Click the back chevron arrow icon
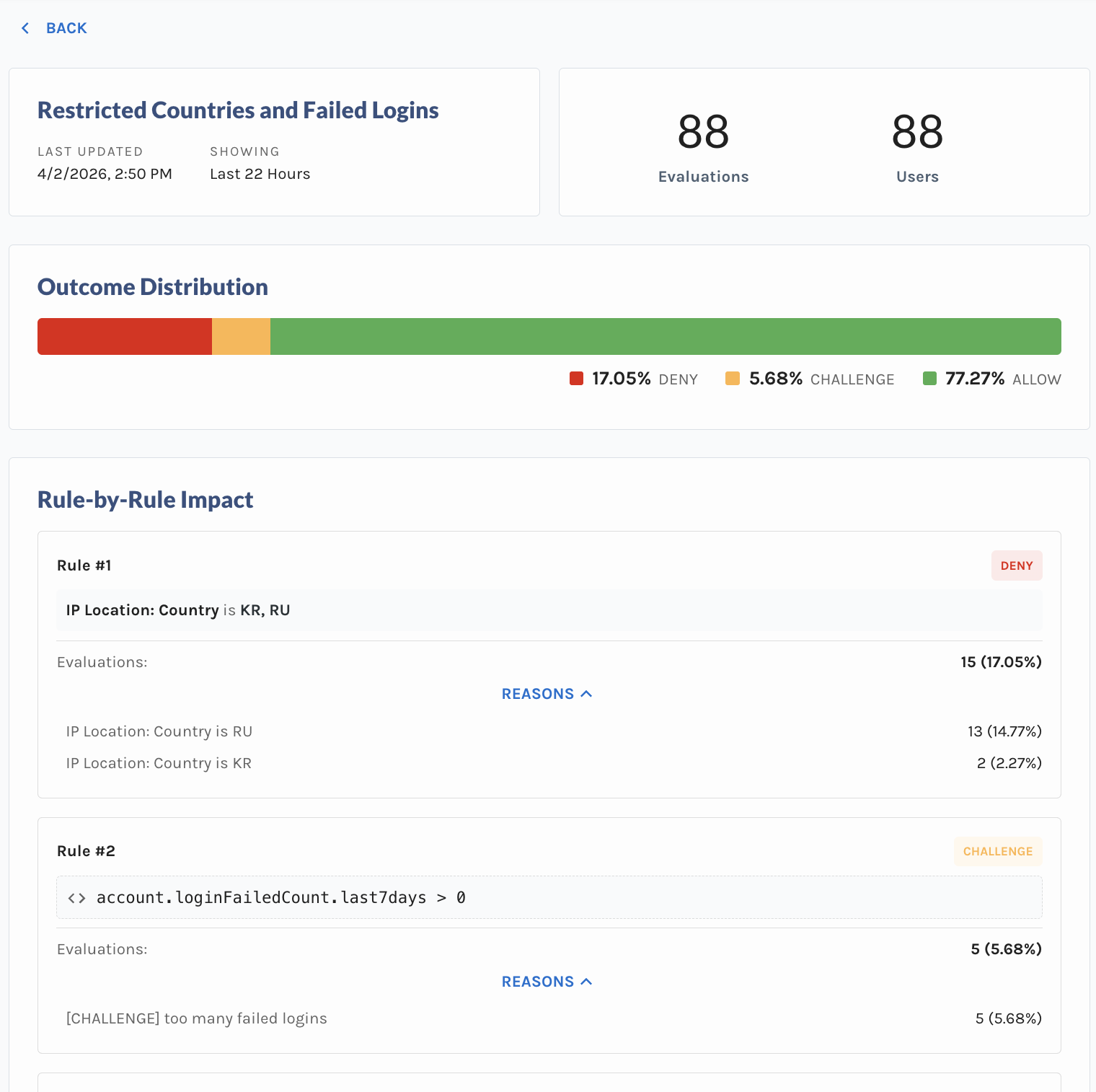 click(x=25, y=28)
